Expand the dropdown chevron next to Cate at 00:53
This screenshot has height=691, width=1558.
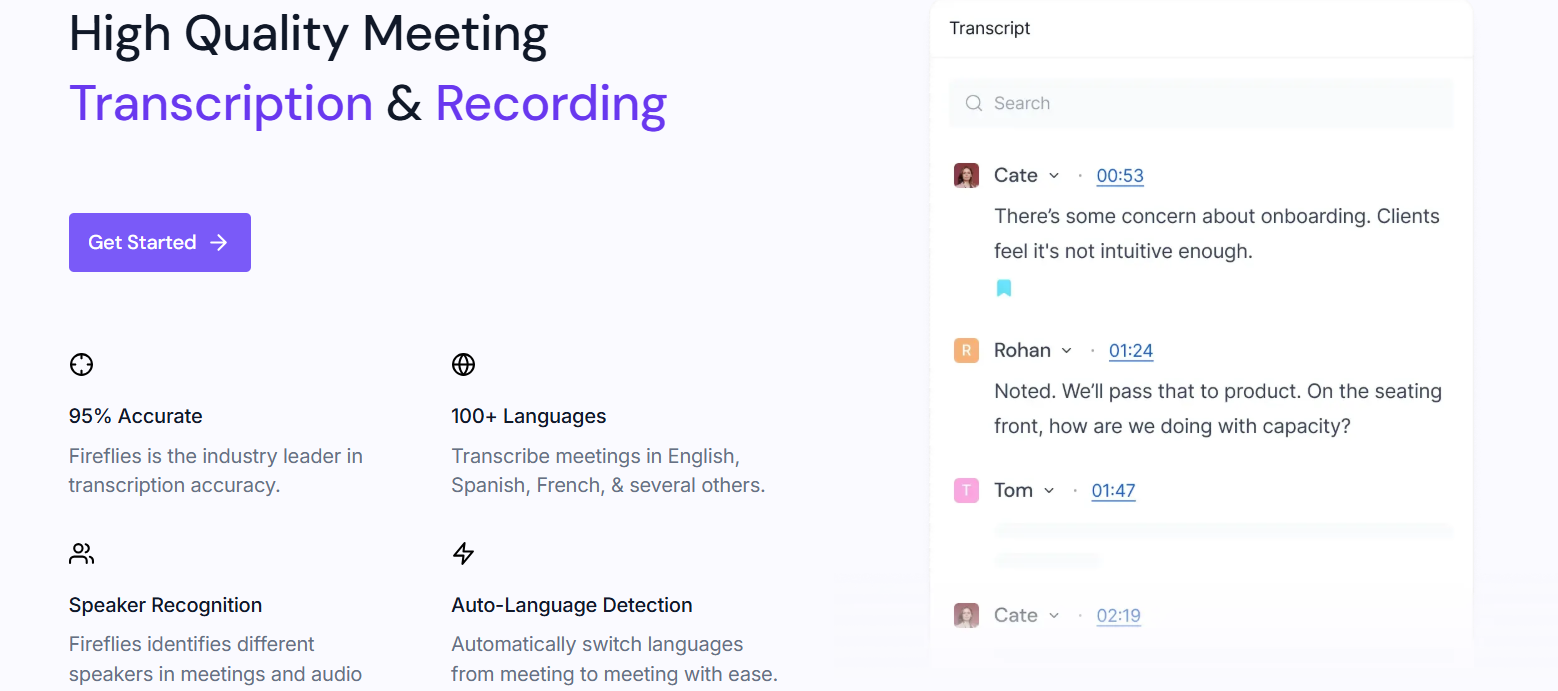click(1054, 176)
